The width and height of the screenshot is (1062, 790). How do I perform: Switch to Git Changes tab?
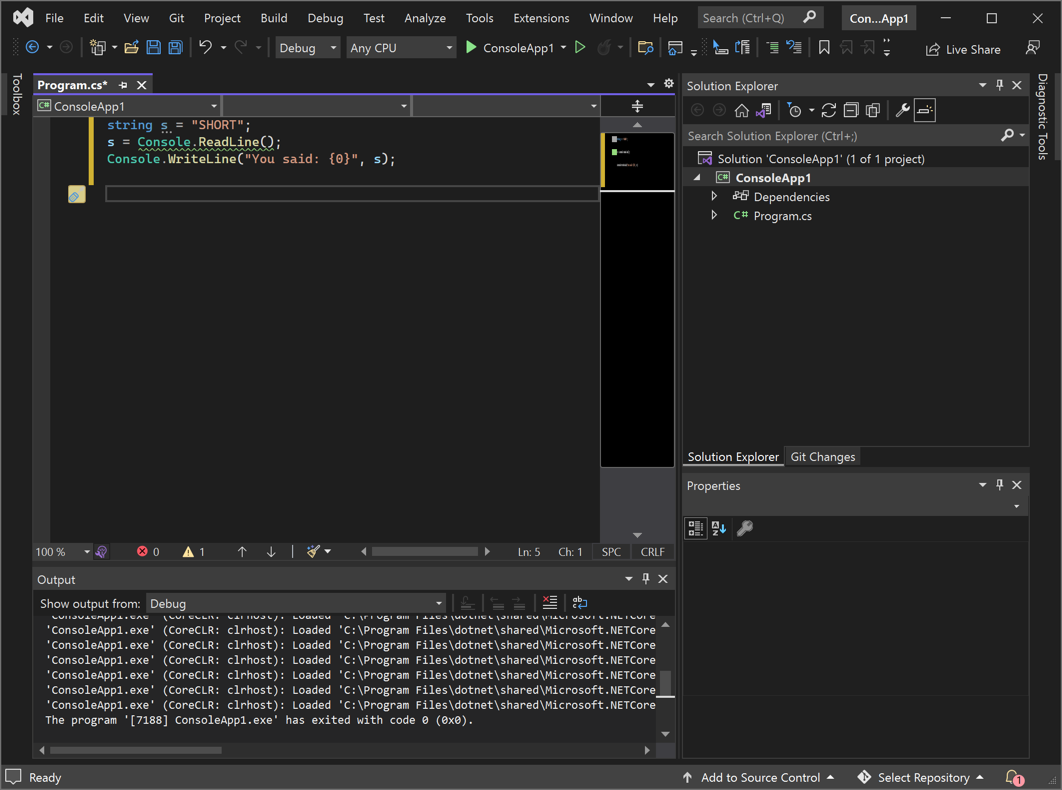(x=822, y=457)
